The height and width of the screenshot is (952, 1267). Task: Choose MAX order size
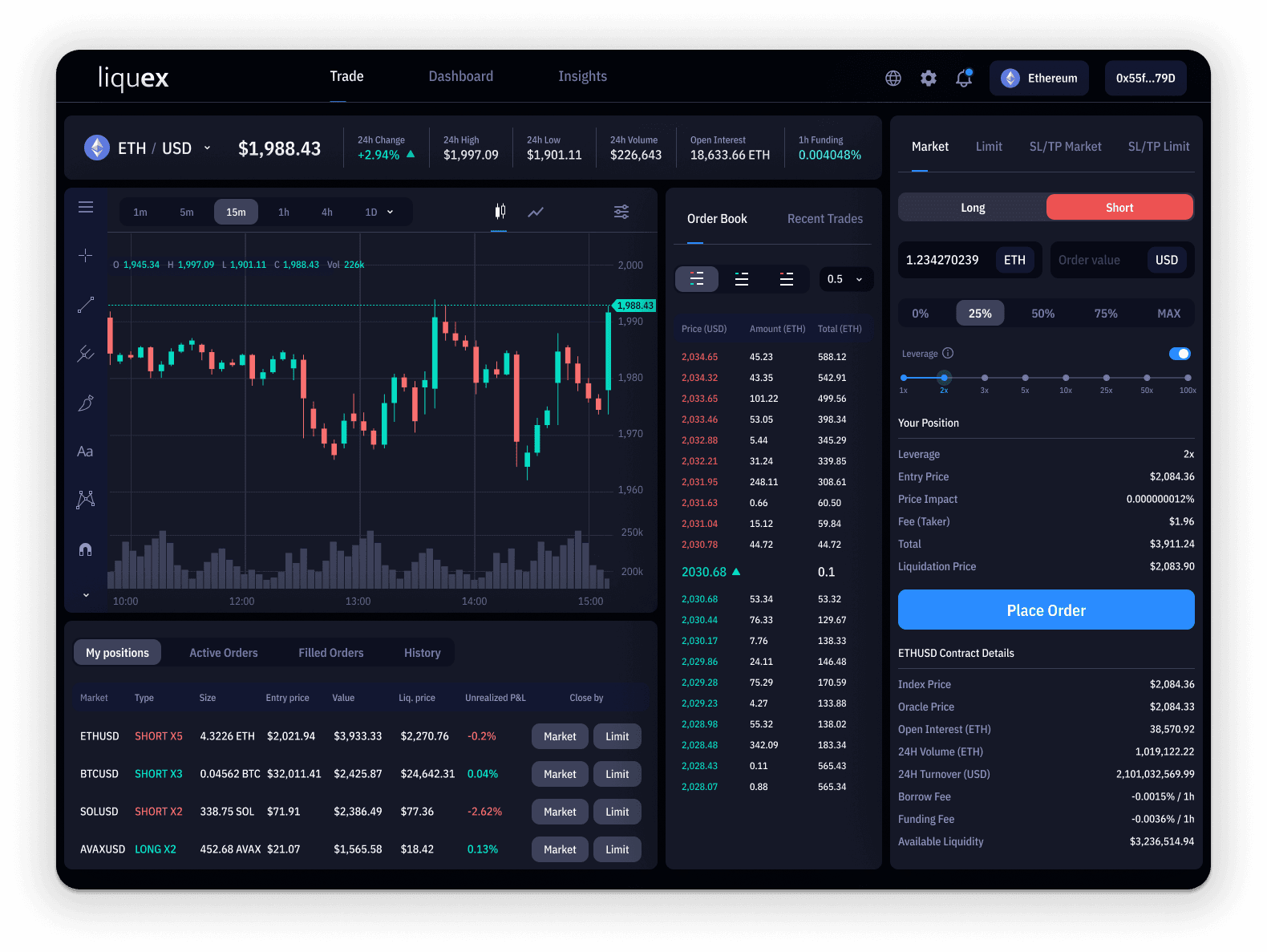coord(1169,314)
